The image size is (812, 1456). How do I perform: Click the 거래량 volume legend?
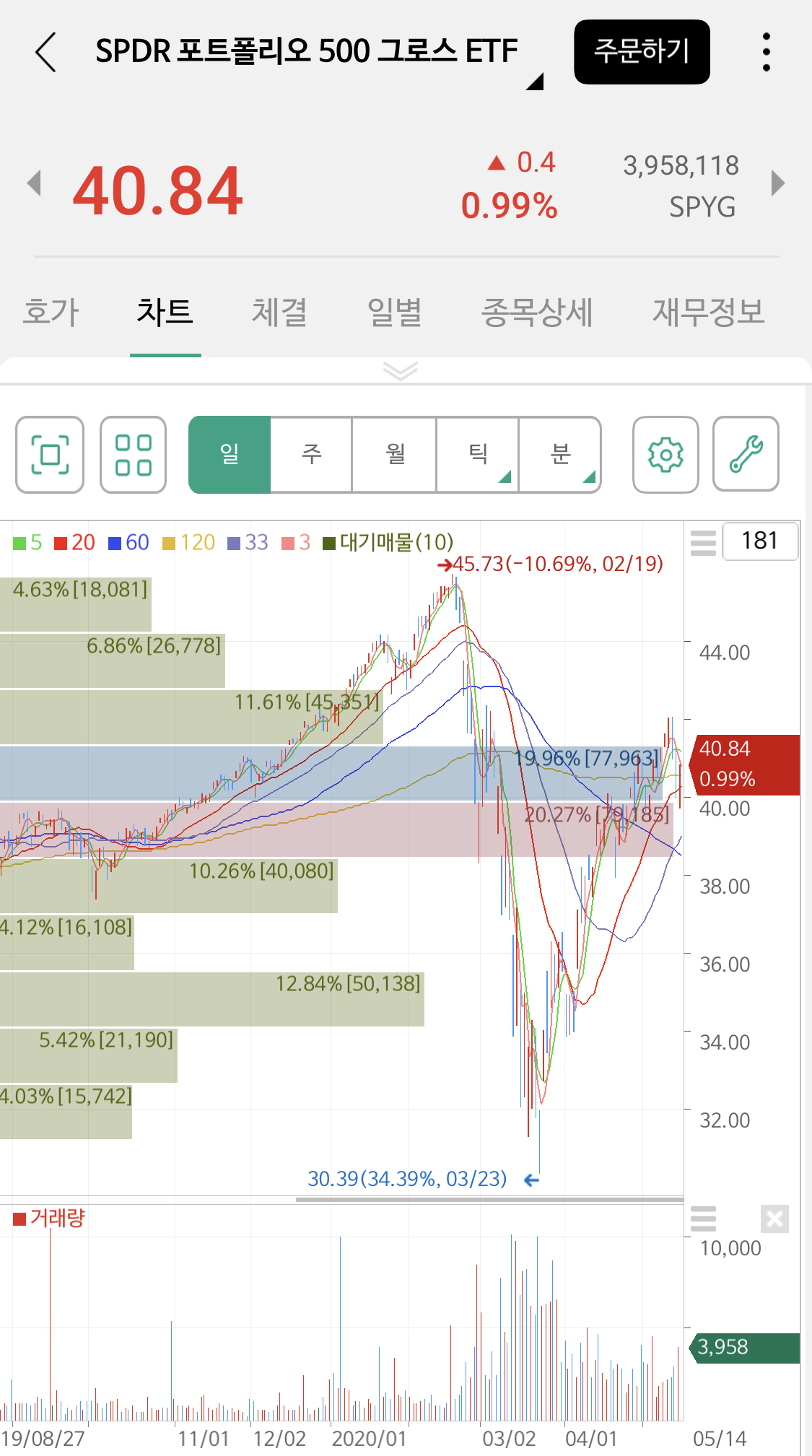click(x=49, y=1219)
